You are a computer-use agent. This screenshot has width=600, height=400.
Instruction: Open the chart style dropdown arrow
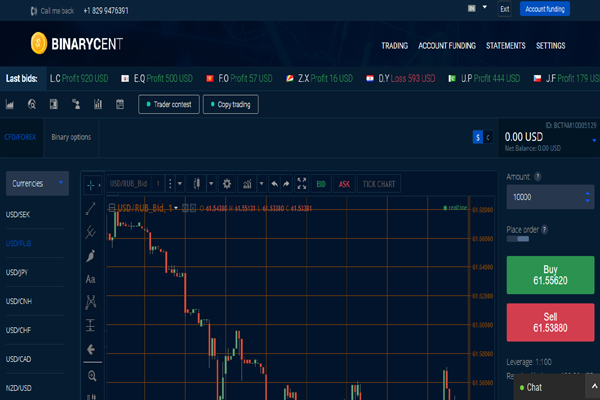pos(211,184)
